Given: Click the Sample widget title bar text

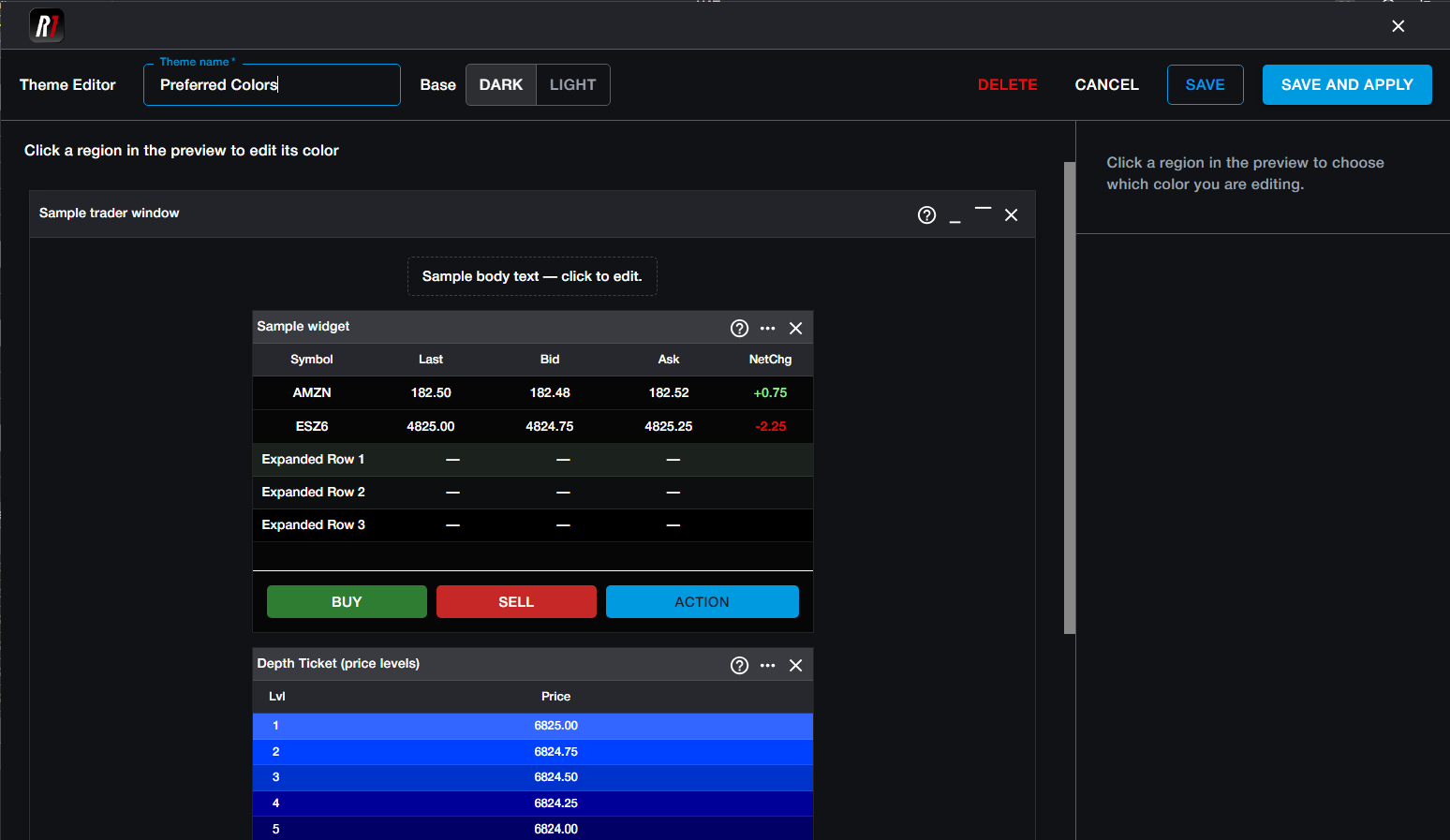Looking at the screenshot, I should [x=303, y=327].
